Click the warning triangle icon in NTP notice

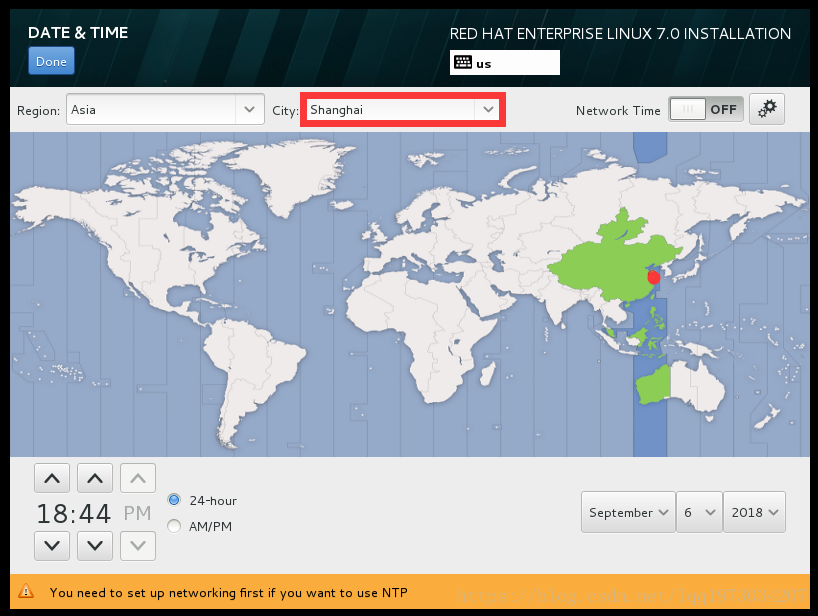point(26,591)
